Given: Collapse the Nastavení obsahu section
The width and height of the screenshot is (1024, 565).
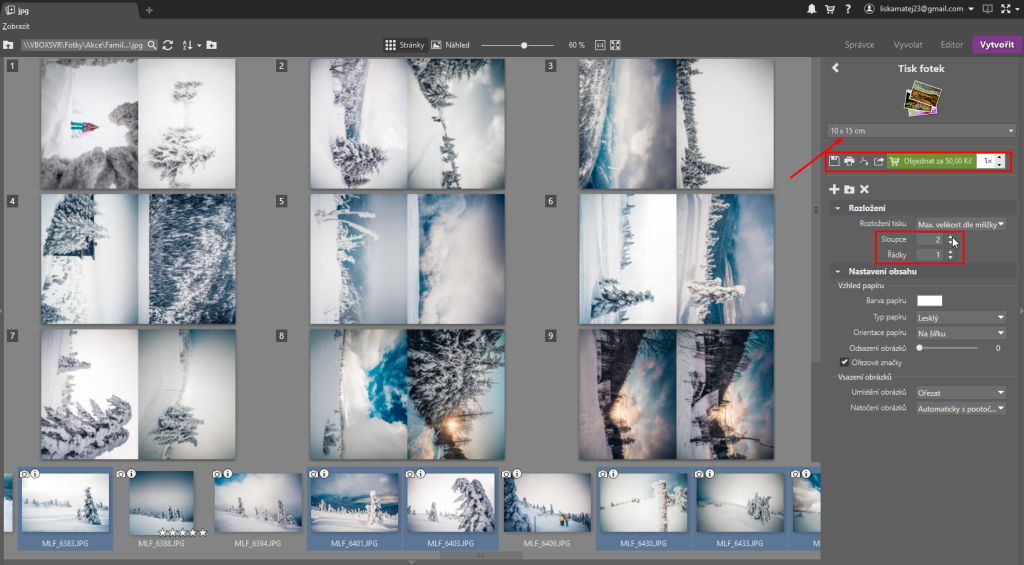Looking at the screenshot, I should pyautogui.click(x=837, y=271).
